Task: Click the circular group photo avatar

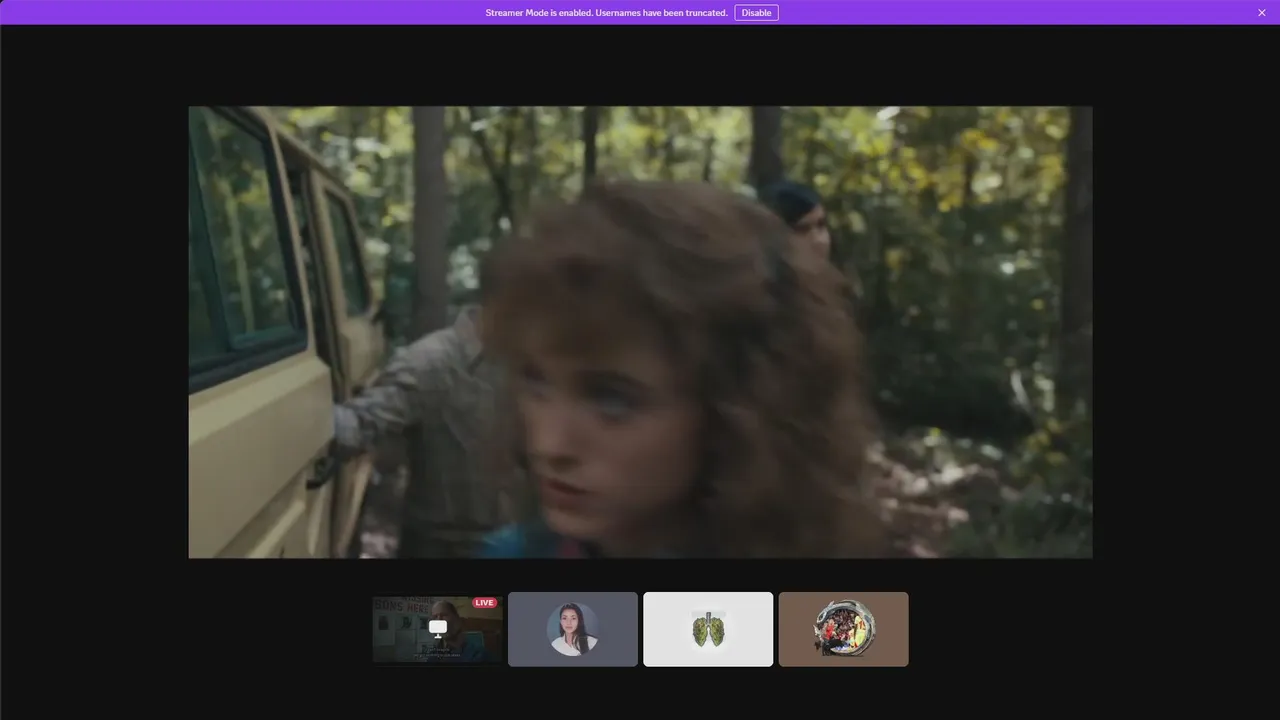Action: [x=844, y=629]
